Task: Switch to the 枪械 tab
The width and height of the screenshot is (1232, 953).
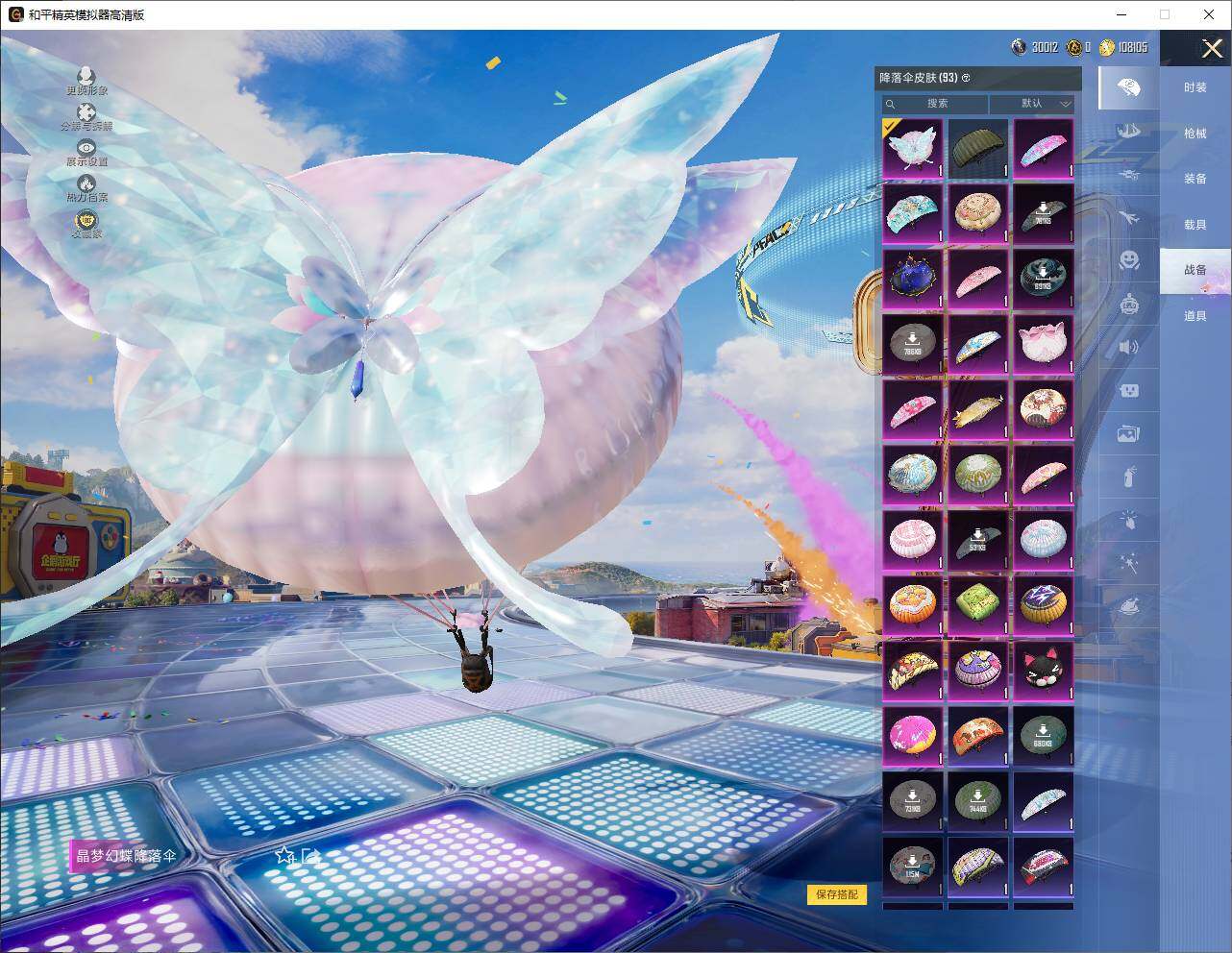Action: pos(1195,134)
